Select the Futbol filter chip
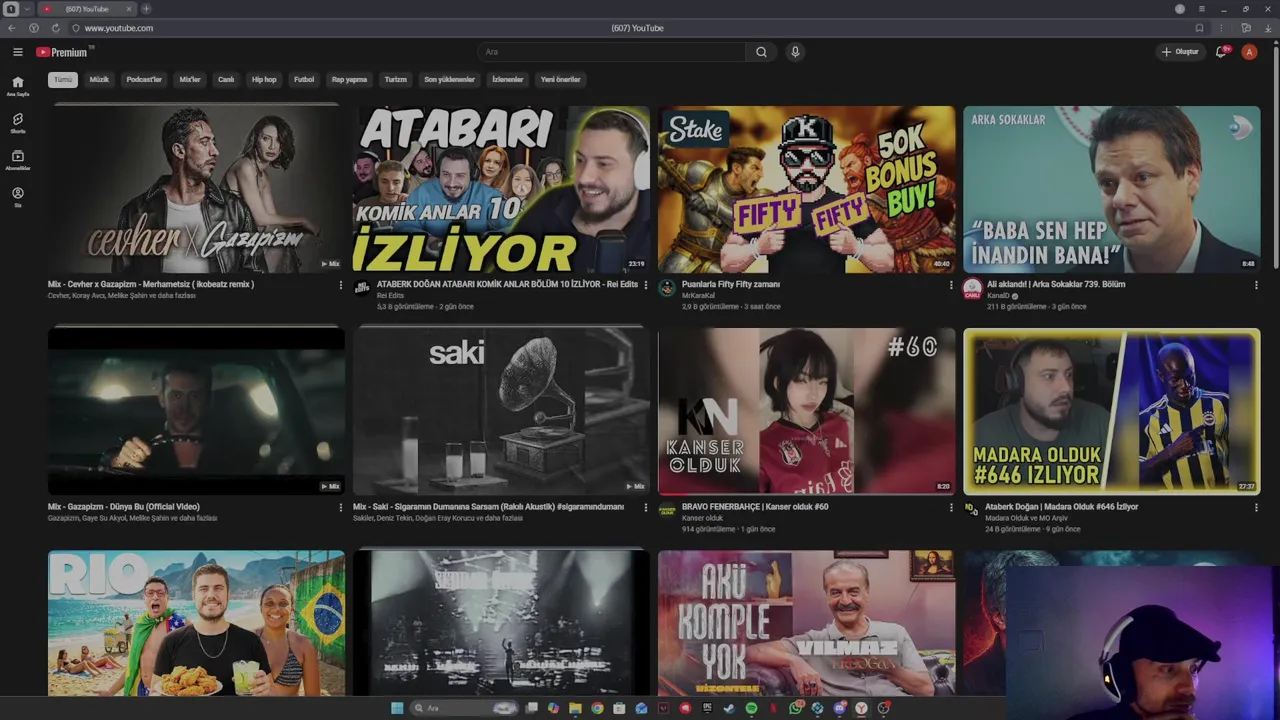The height and width of the screenshot is (720, 1280). point(304,79)
